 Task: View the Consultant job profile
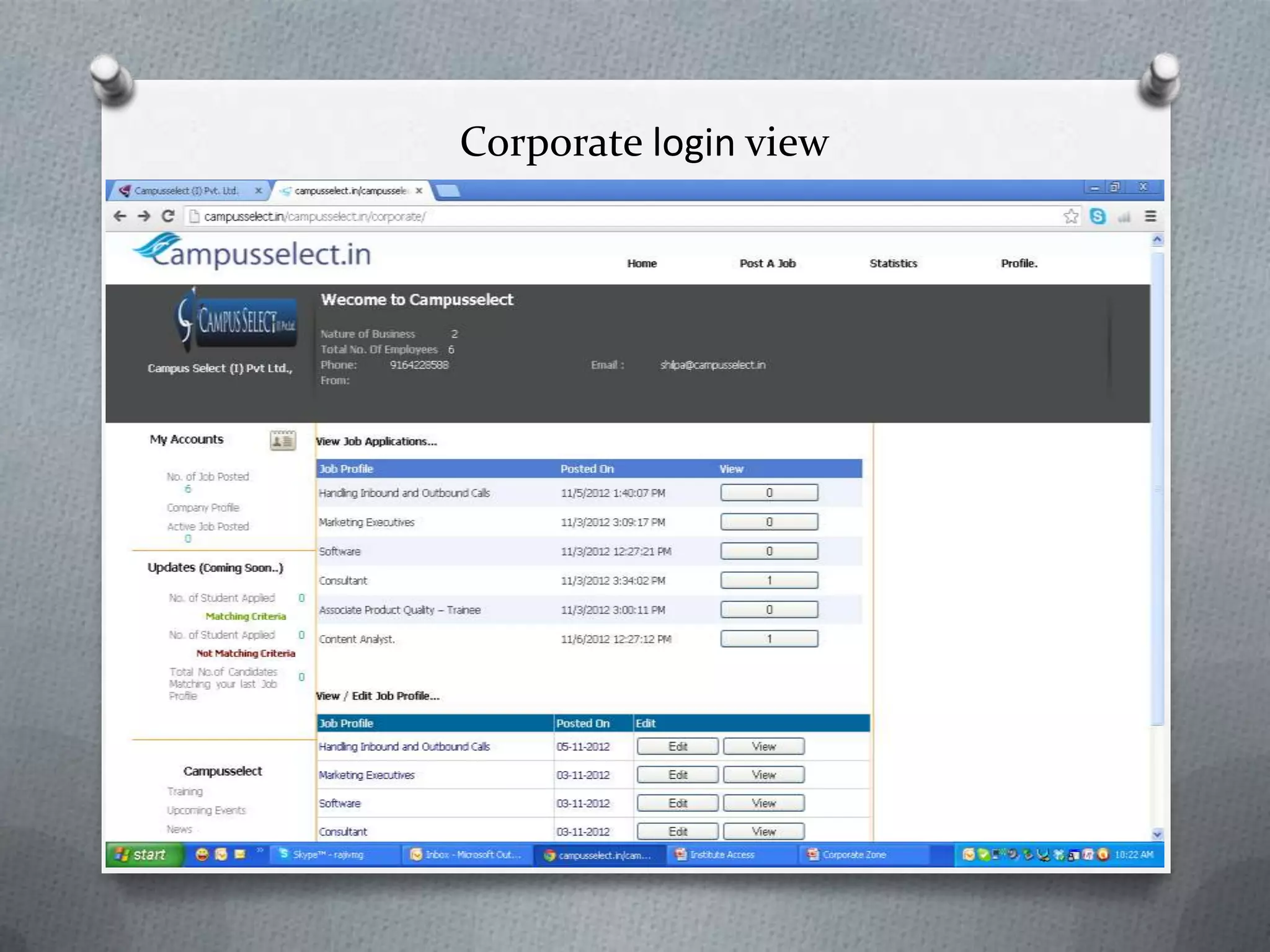pyautogui.click(x=764, y=831)
